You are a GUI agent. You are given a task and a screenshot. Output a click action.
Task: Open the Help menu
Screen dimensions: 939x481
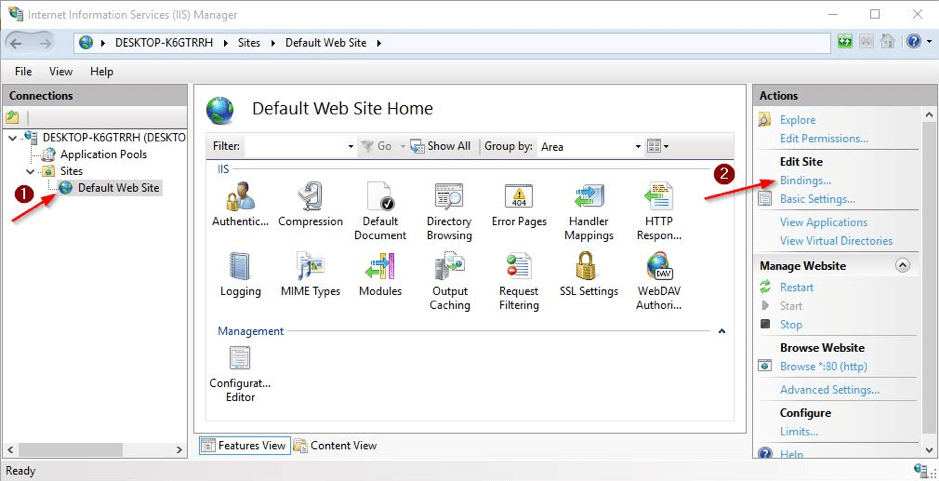tap(101, 71)
